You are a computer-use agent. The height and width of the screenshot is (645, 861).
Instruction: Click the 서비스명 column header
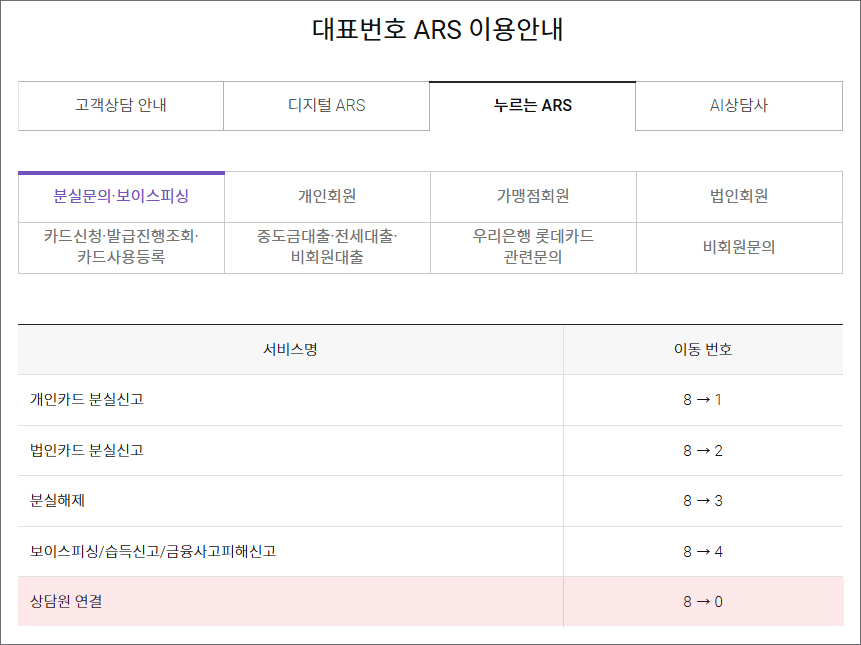point(290,350)
